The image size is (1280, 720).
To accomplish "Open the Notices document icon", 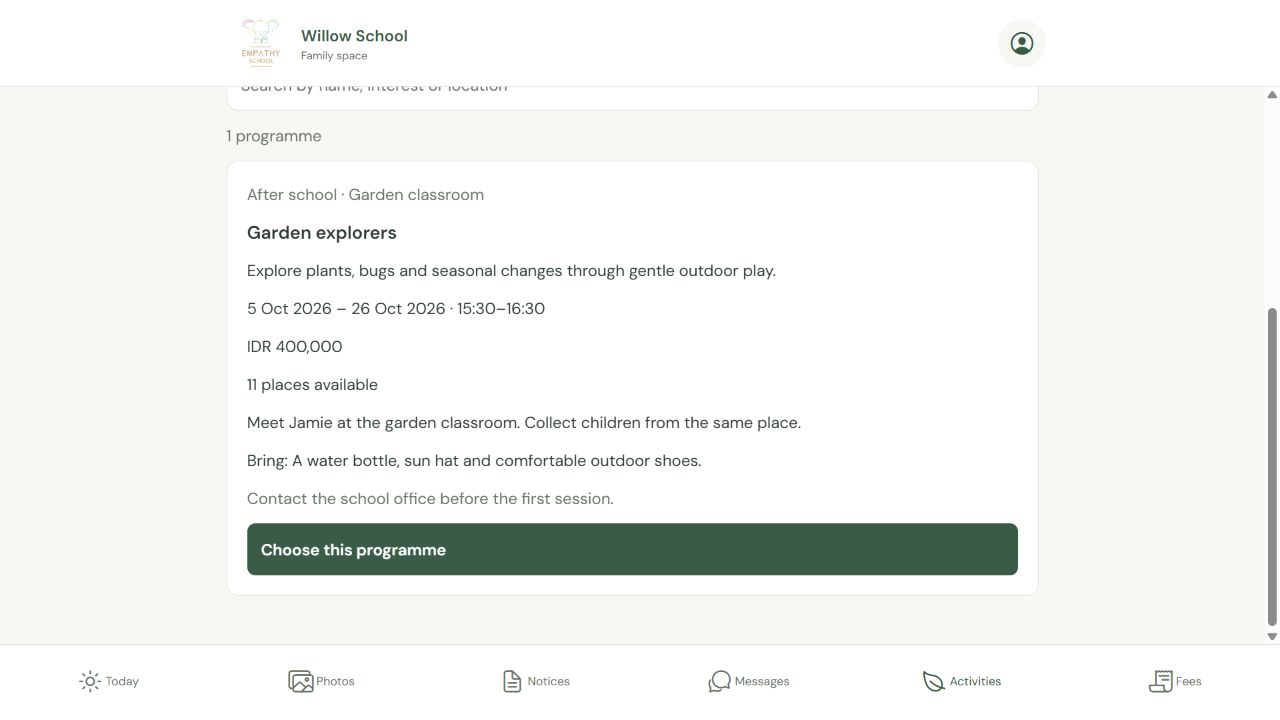I will tap(512, 681).
